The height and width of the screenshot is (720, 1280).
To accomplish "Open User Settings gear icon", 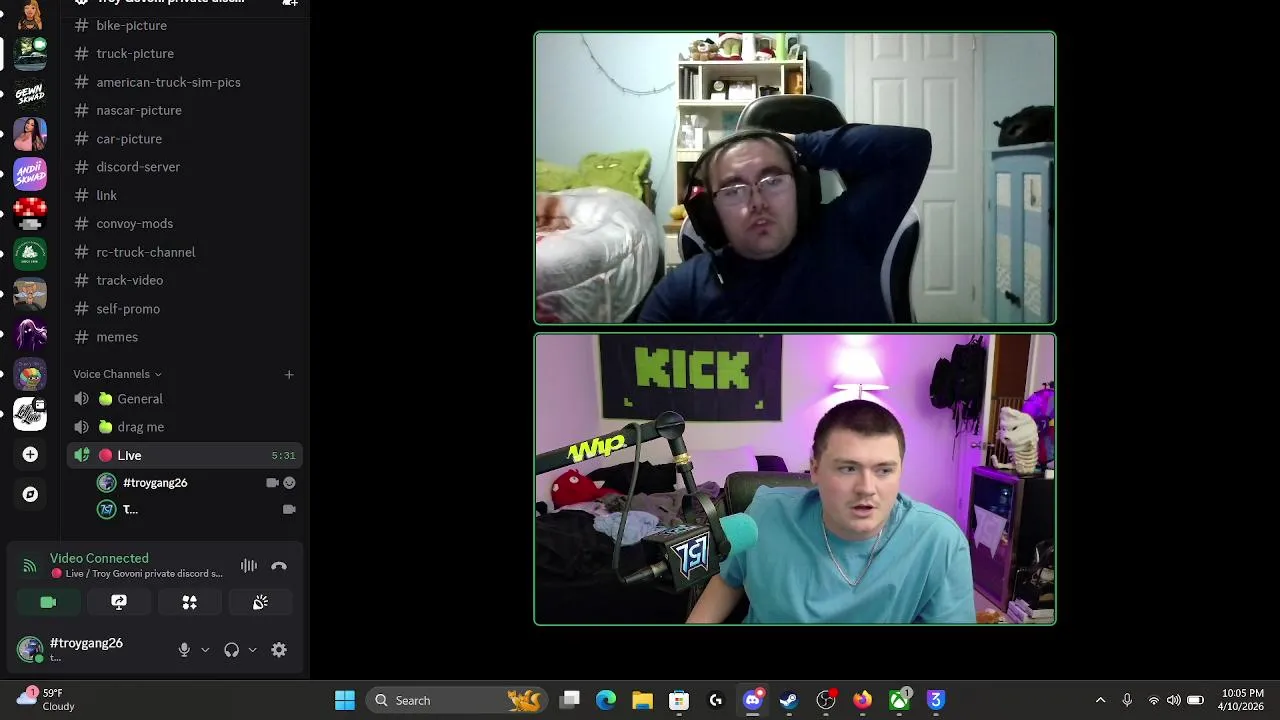I will 279,650.
